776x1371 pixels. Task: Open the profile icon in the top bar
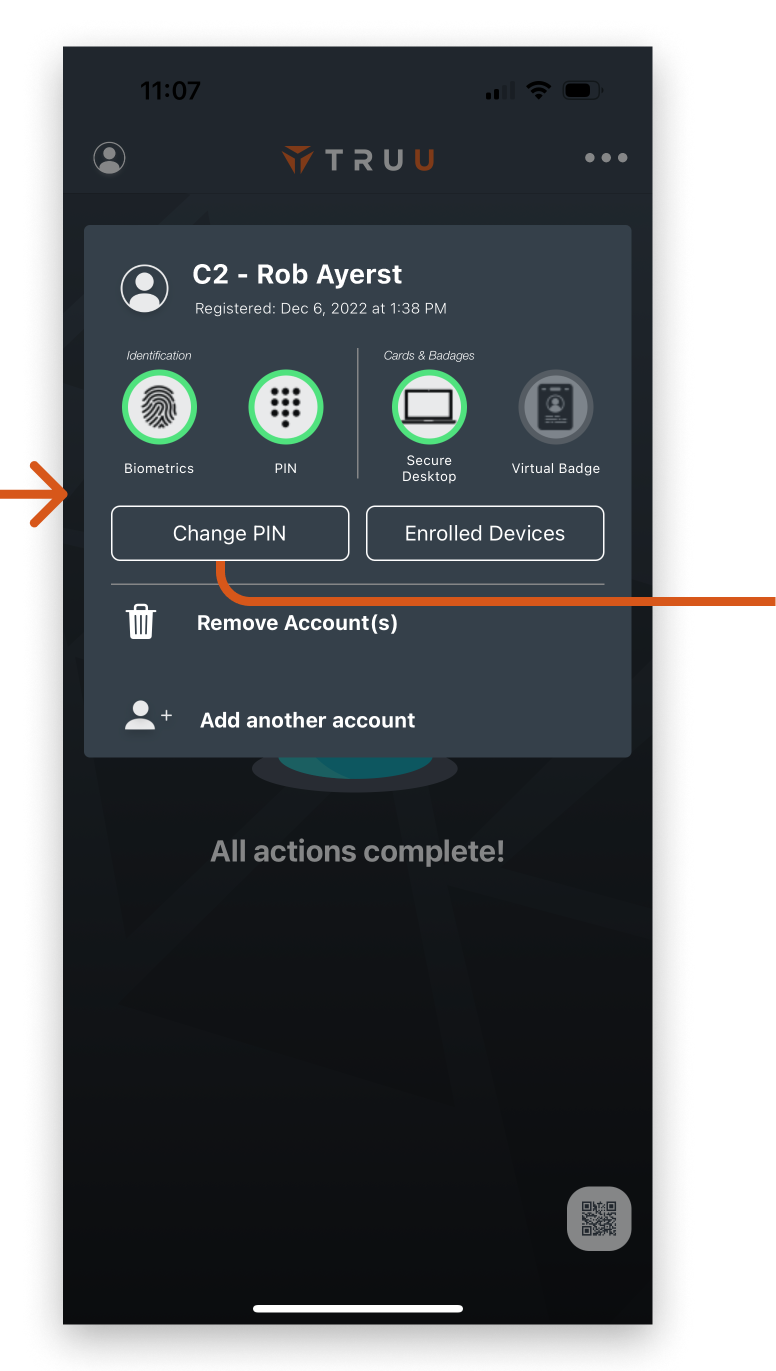(x=109, y=158)
